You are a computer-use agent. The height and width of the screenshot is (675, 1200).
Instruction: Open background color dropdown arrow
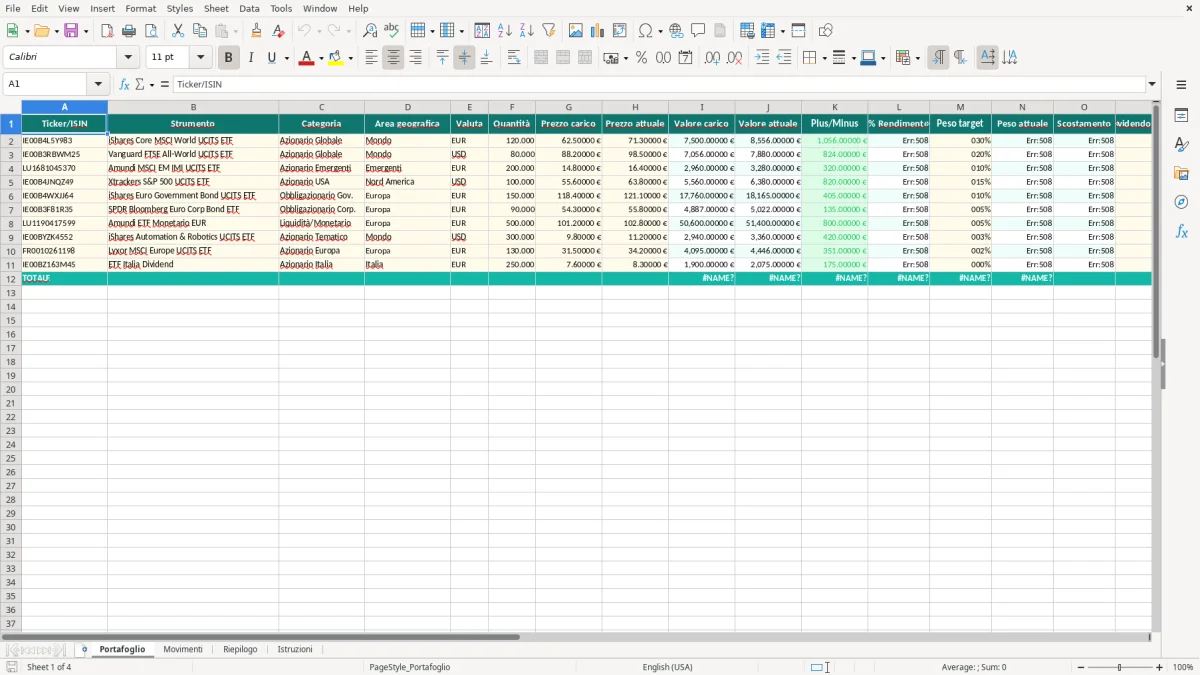pyautogui.click(x=350, y=58)
